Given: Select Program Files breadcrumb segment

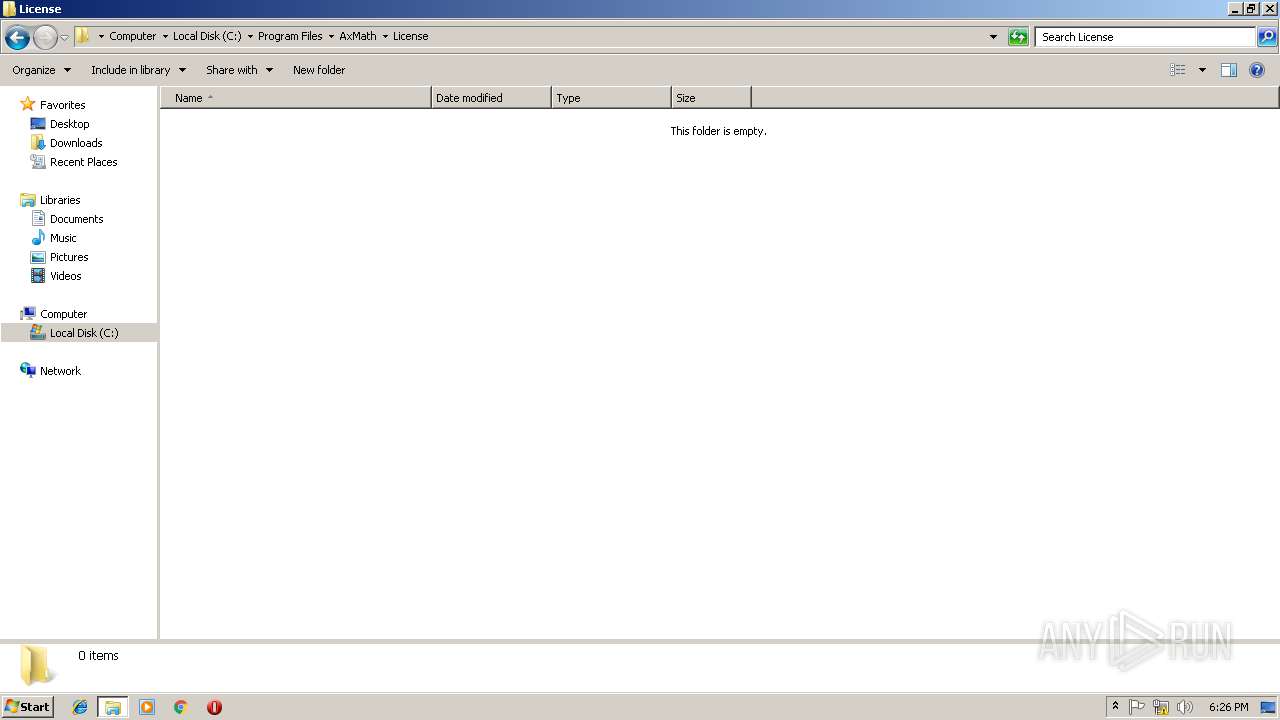Looking at the screenshot, I should tap(290, 36).
